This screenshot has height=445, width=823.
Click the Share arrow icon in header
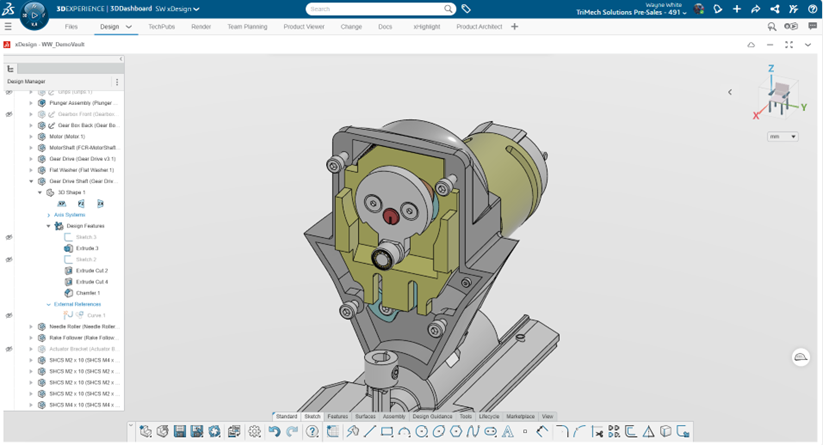point(755,9)
